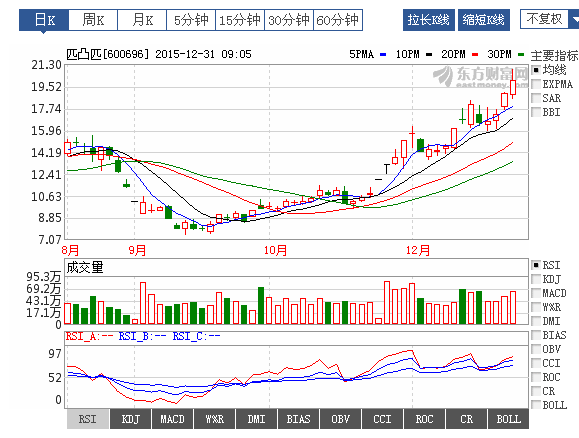This screenshot has width=579, height=438.
Task: Select the 日K daily chart tab
Action: point(44,20)
